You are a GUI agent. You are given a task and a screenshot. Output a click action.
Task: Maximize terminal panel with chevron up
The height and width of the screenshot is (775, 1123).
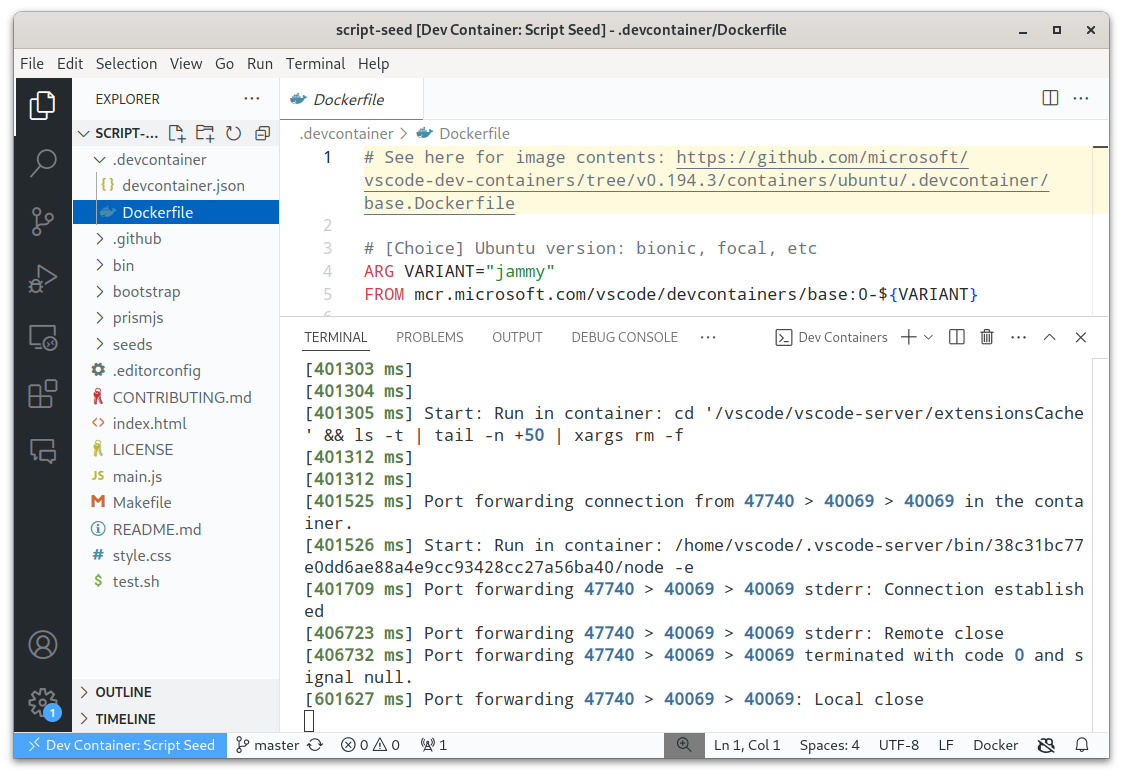click(1049, 337)
